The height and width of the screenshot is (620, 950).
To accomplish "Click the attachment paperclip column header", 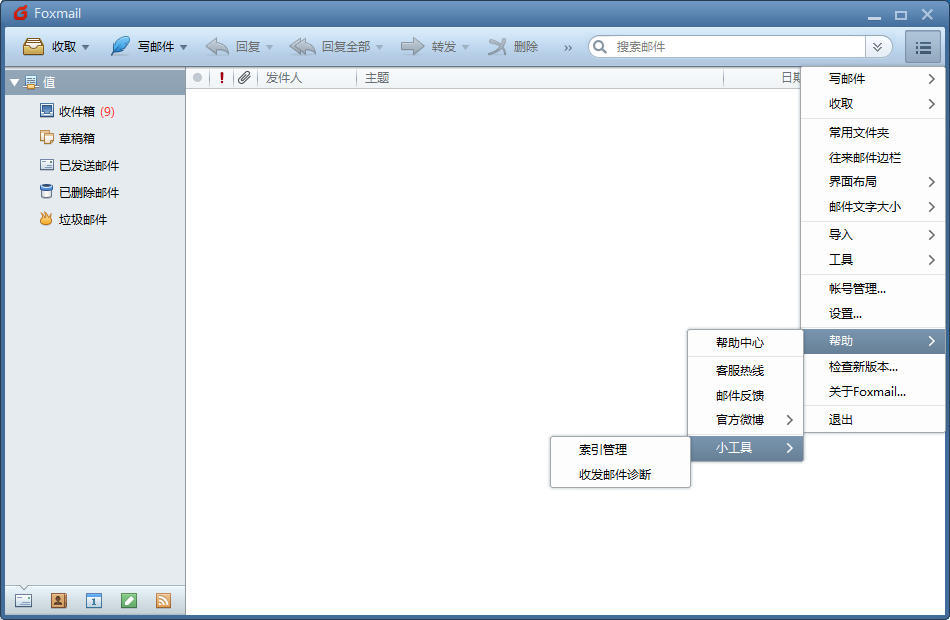I will [243, 77].
